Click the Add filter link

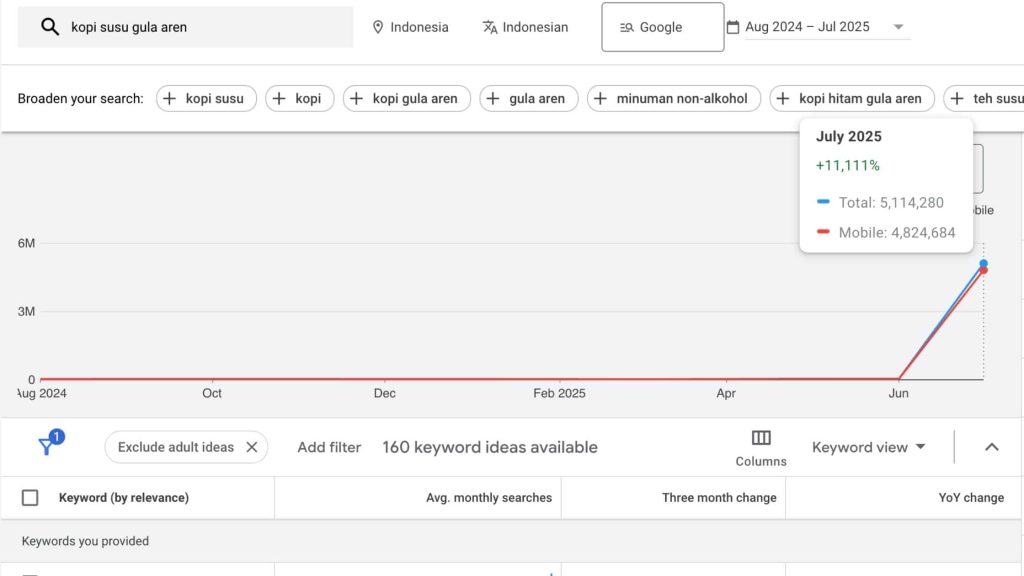[x=329, y=447]
